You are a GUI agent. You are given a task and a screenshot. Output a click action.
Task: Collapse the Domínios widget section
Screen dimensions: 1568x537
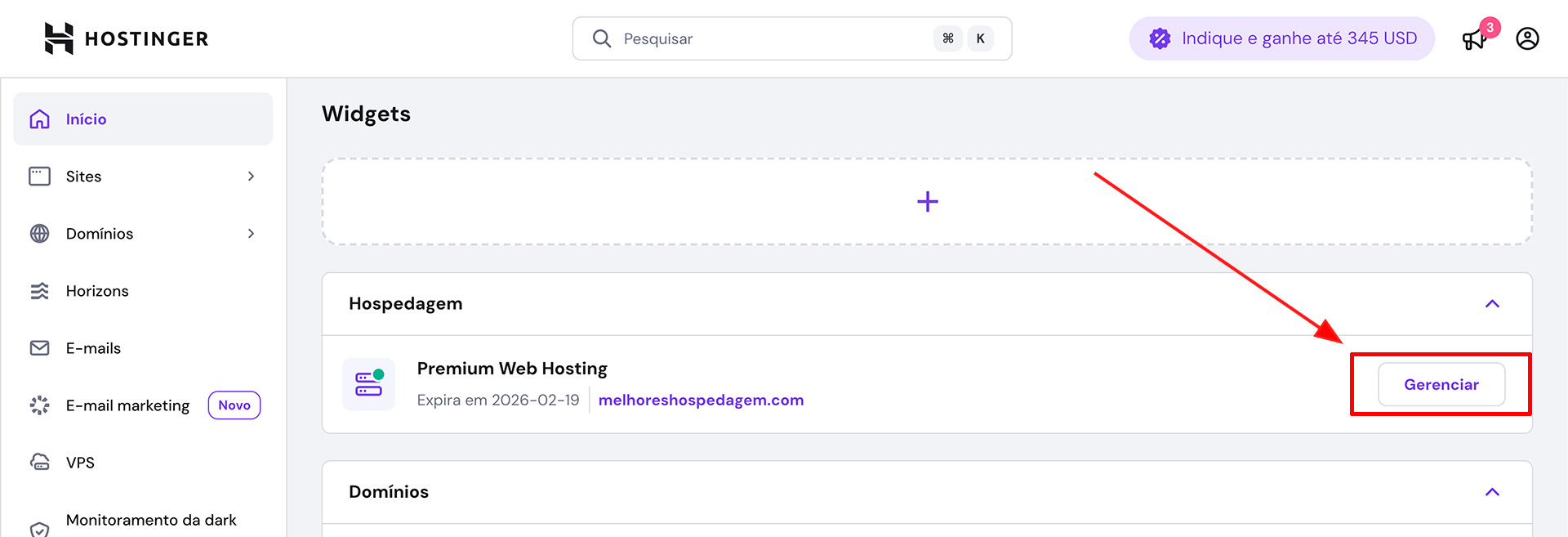click(1492, 492)
